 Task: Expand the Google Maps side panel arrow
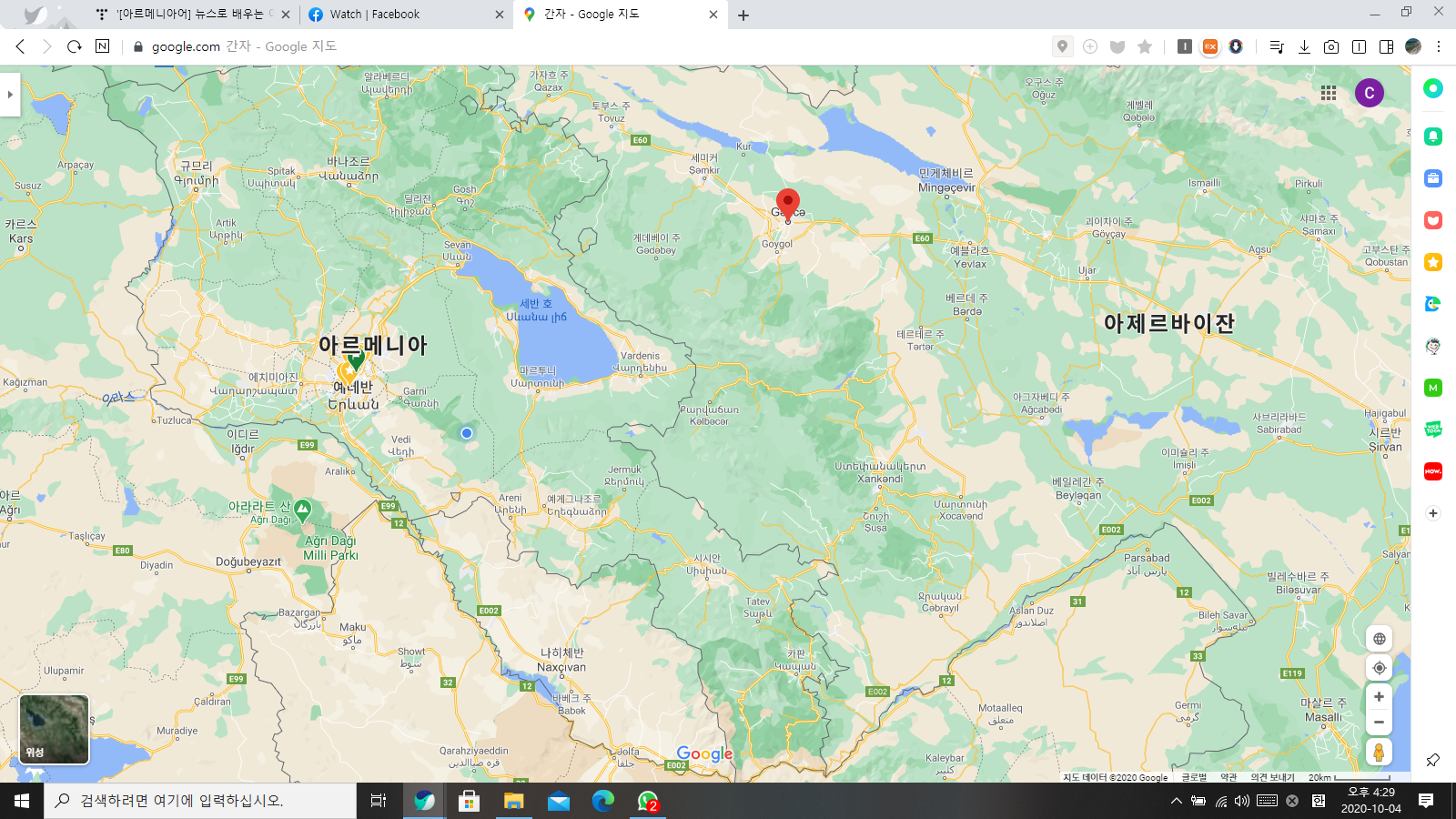10,94
